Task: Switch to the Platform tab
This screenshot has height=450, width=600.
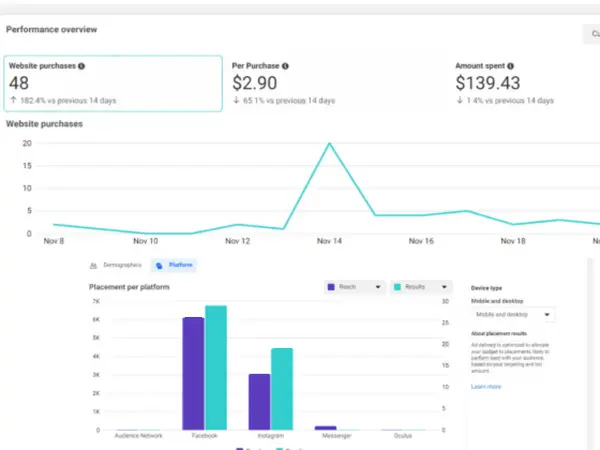Action: coord(174,265)
